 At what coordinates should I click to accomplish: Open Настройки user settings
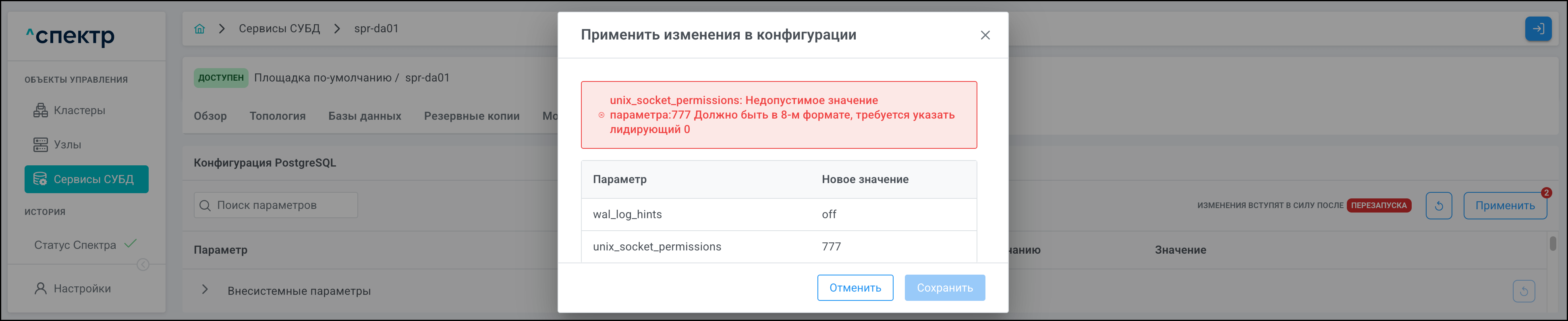click(x=81, y=289)
